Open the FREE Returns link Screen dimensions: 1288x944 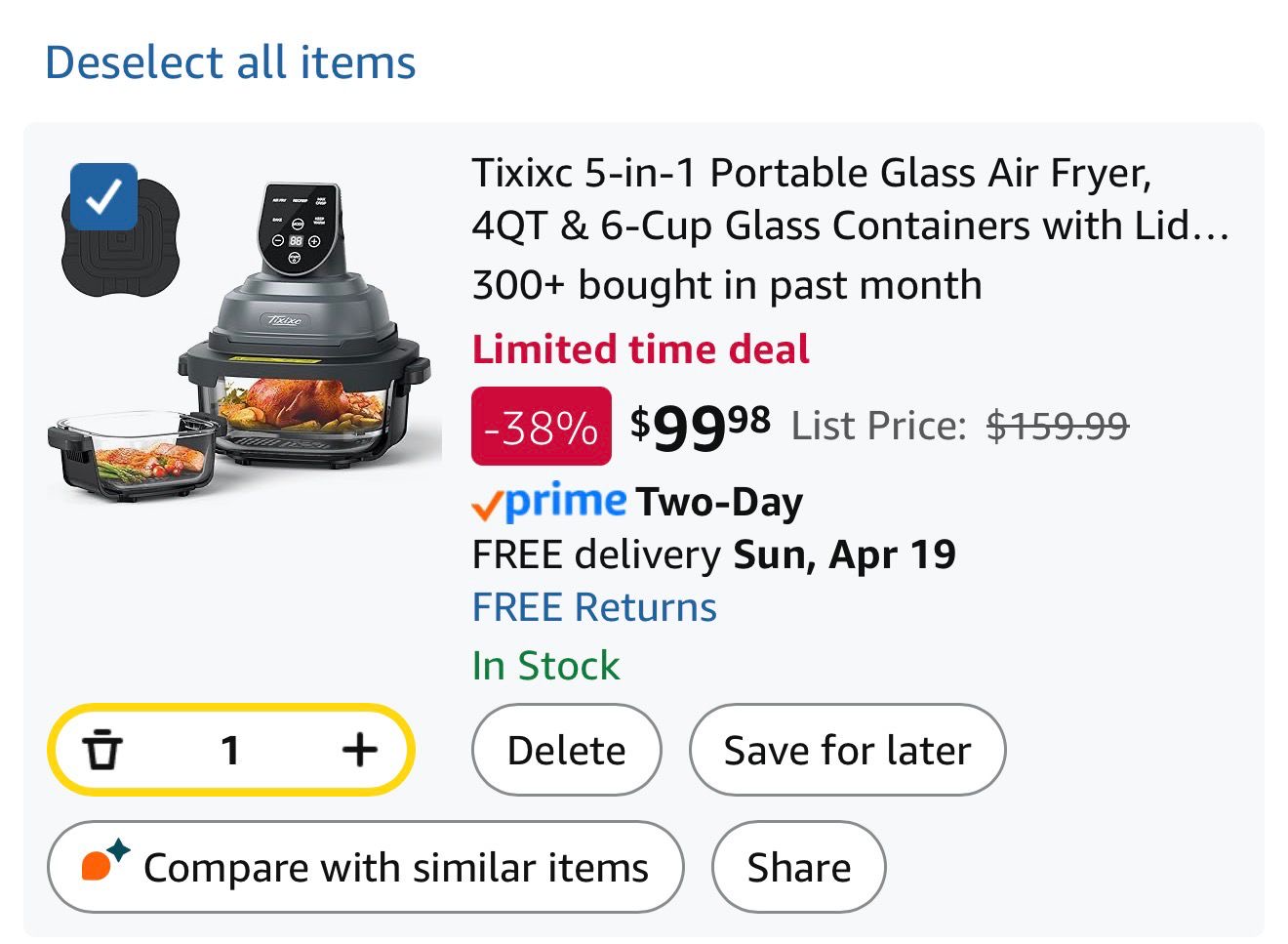tap(594, 607)
